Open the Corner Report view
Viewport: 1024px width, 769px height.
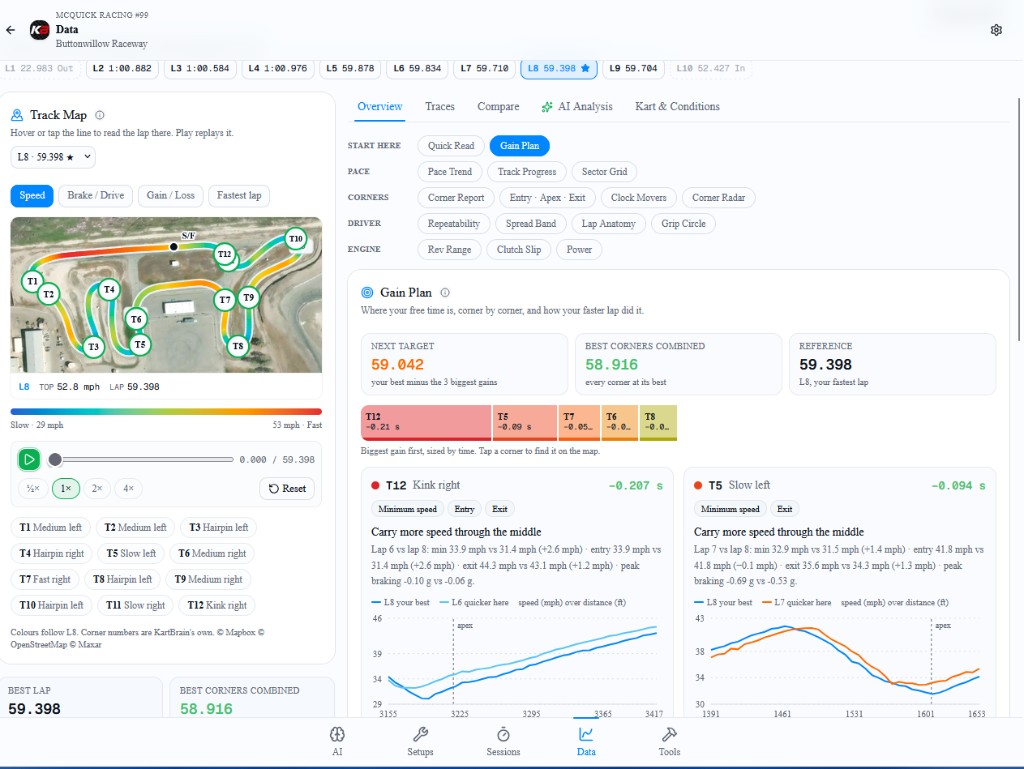456,197
